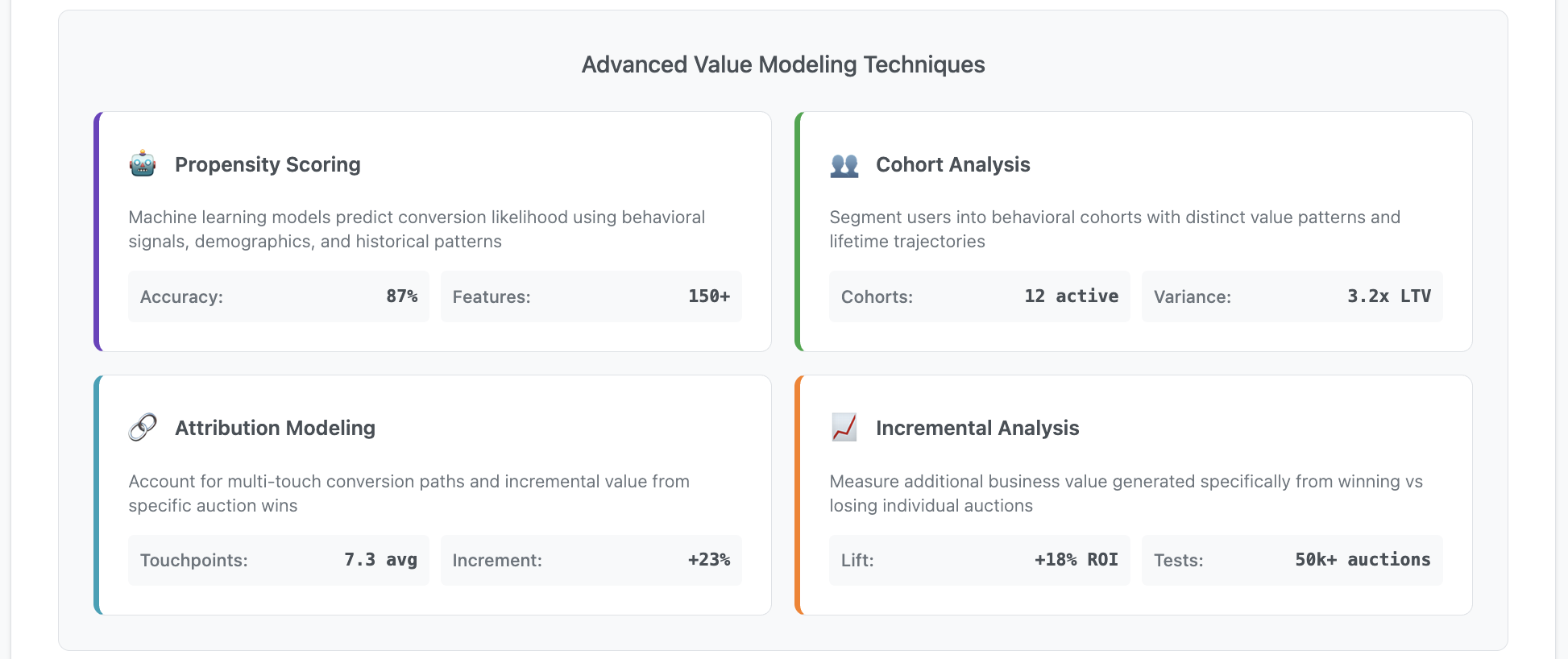Viewport: 1568px width, 659px height.
Task: Click the chain link icon beside Attribution Modeling
Action: tap(143, 428)
